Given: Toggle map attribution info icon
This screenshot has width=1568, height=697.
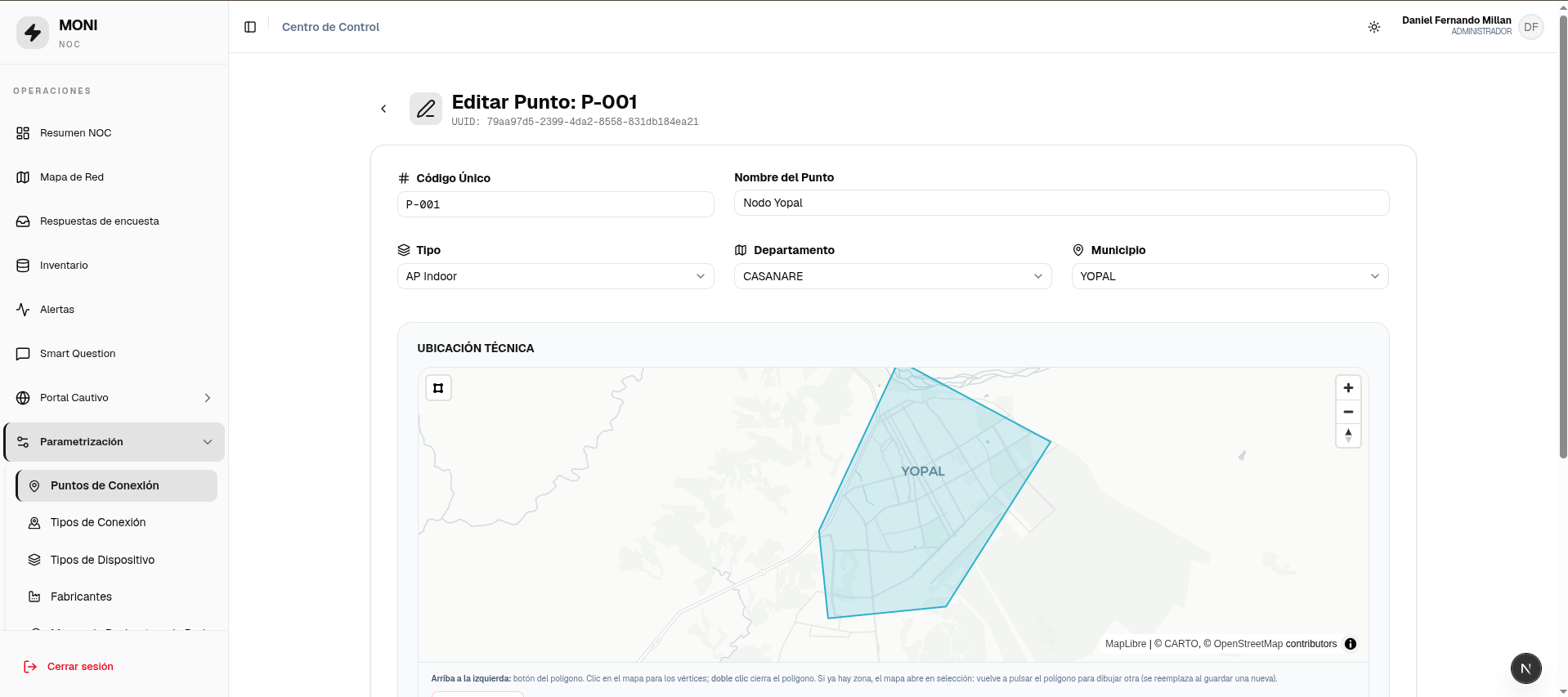Looking at the screenshot, I should tap(1351, 644).
